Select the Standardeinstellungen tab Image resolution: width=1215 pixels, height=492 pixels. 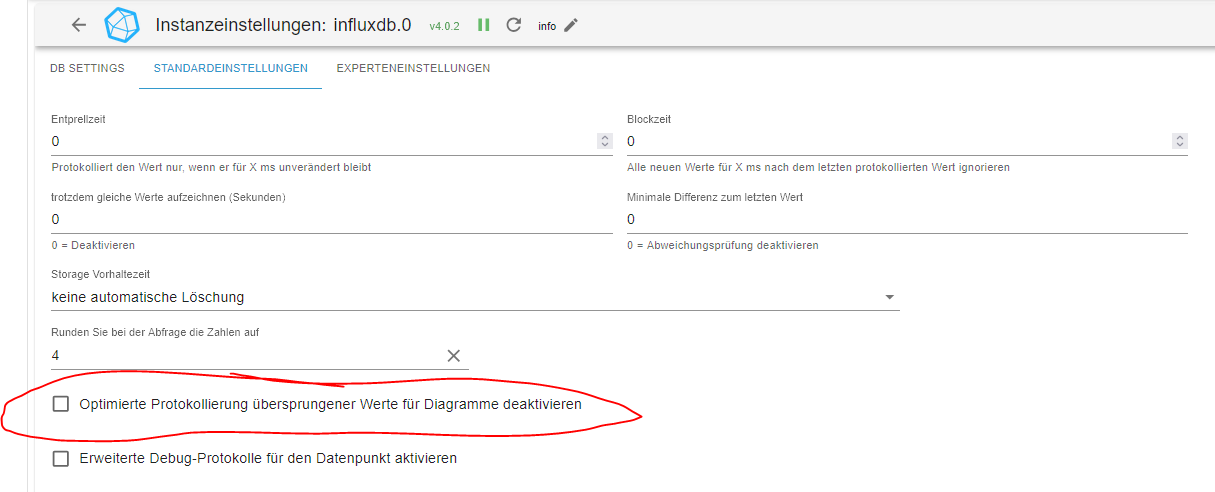[230, 68]
